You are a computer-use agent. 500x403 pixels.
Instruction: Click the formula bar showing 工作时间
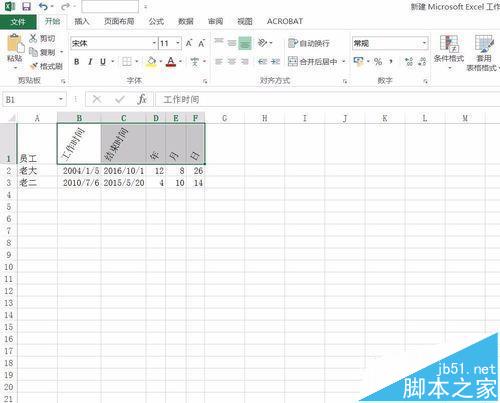point(328,99)
